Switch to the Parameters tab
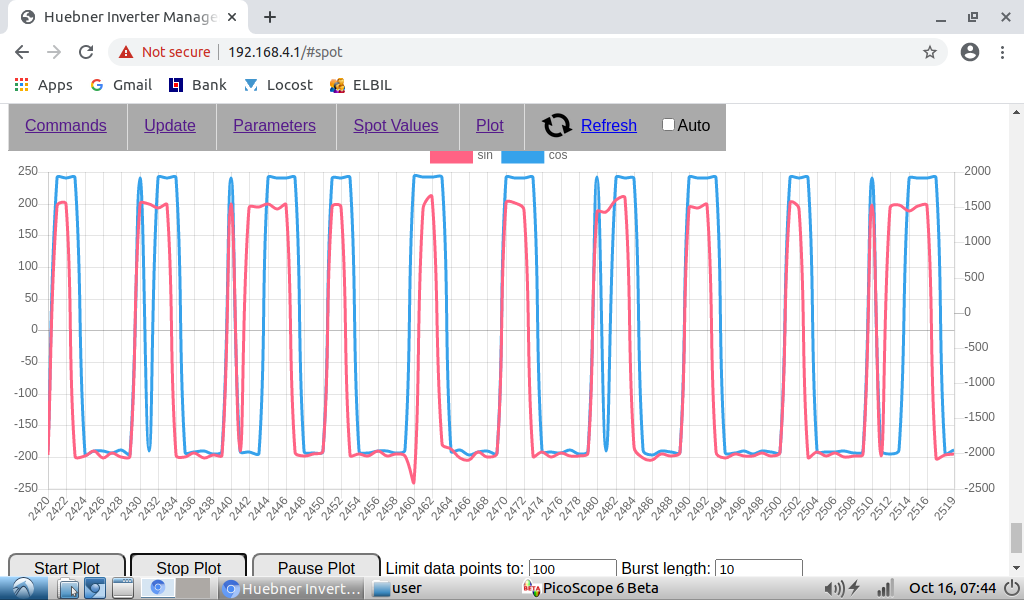The image size is (1024, 600). coord(274,125)
